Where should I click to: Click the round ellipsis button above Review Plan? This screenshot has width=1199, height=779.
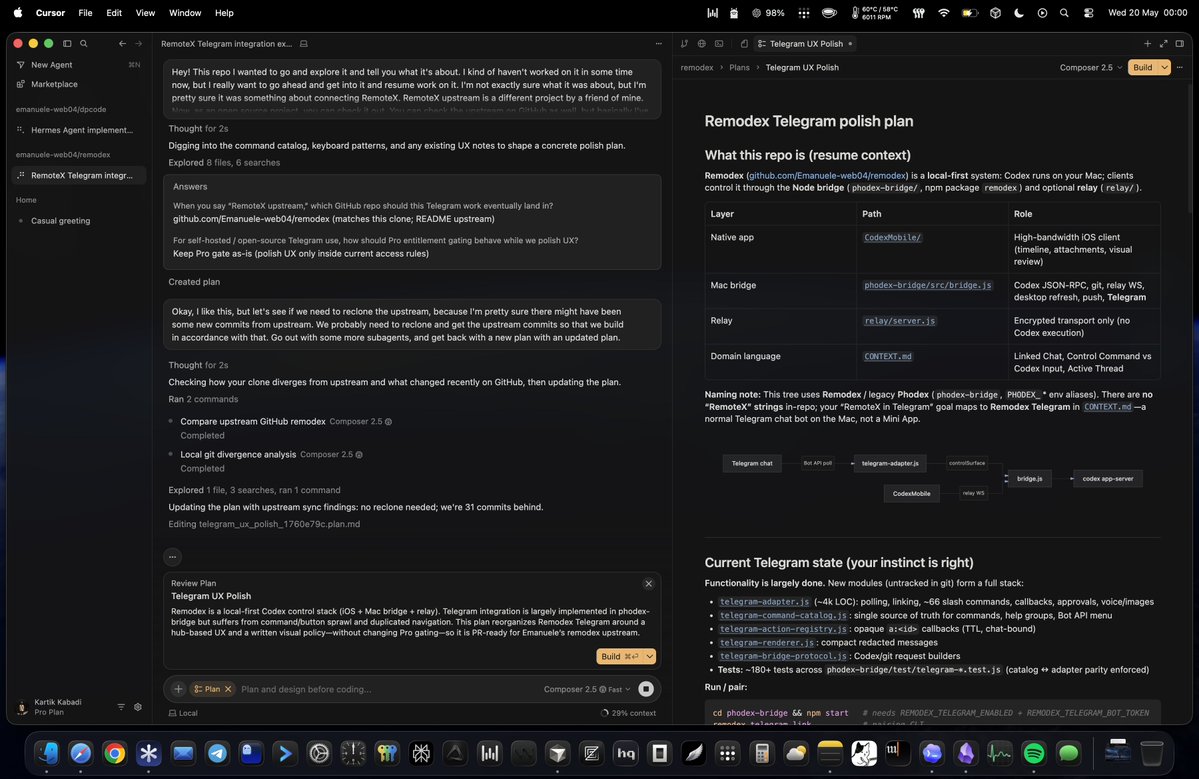tap(172, 557)
